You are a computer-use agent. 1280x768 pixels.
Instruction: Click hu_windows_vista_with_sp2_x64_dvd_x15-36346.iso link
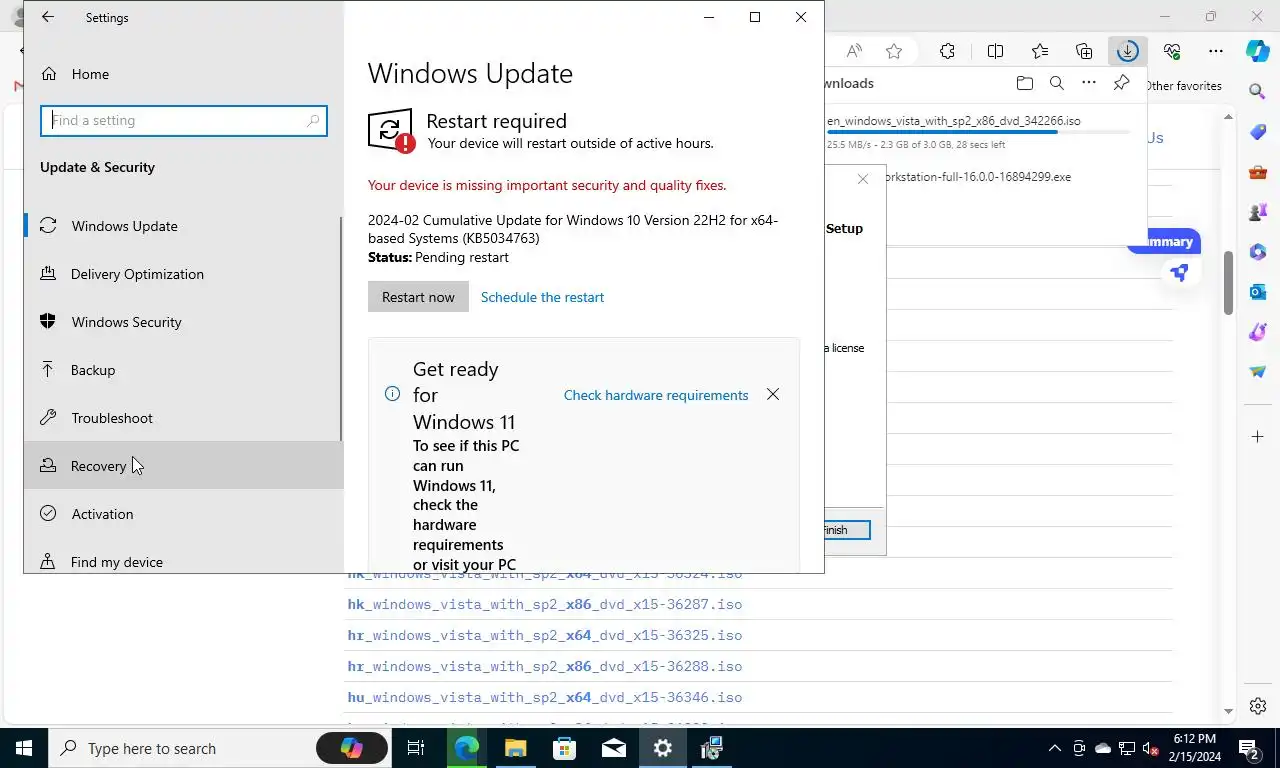545,698
